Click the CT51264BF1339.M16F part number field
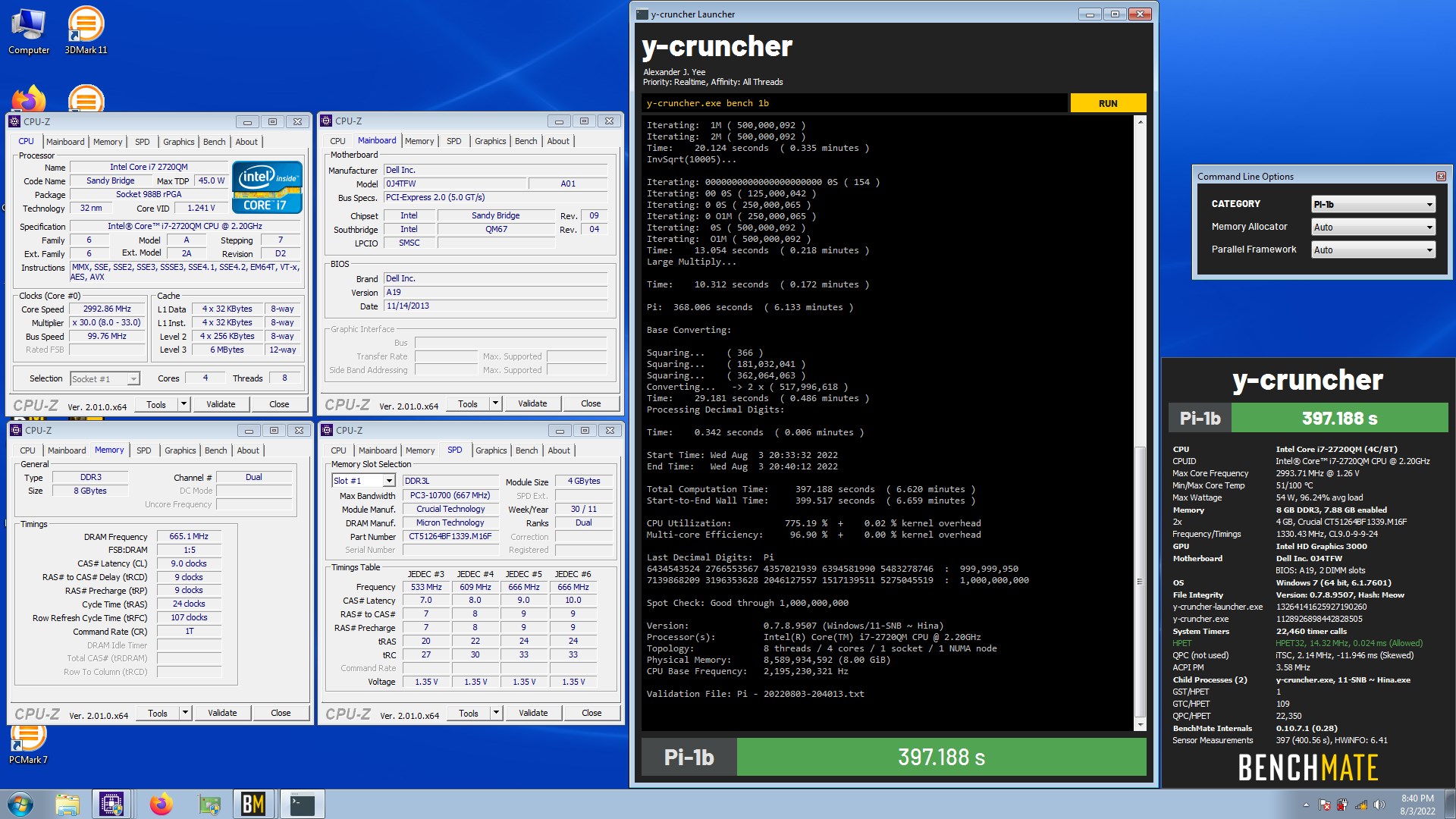The image size is (1456, 819). pyautogui.click(x=450, y=536)
